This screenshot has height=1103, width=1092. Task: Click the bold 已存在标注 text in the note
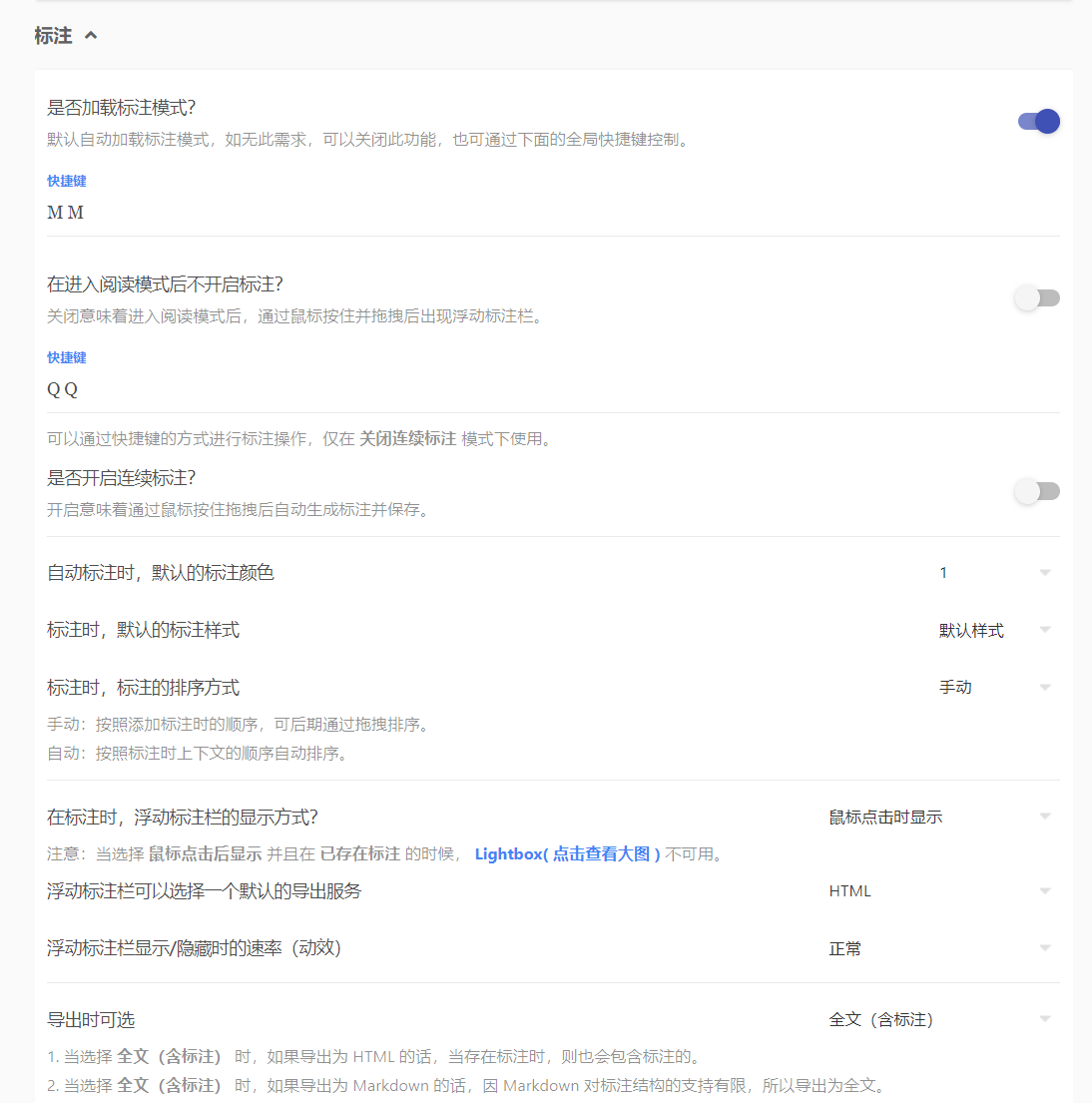[x=360, y=854]
